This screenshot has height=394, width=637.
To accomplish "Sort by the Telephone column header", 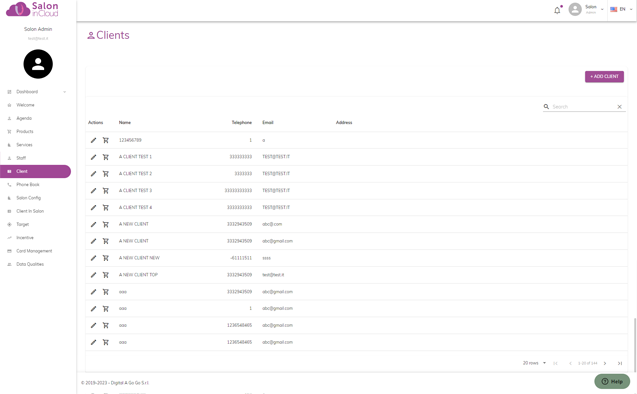I will [x=242, y=123].
